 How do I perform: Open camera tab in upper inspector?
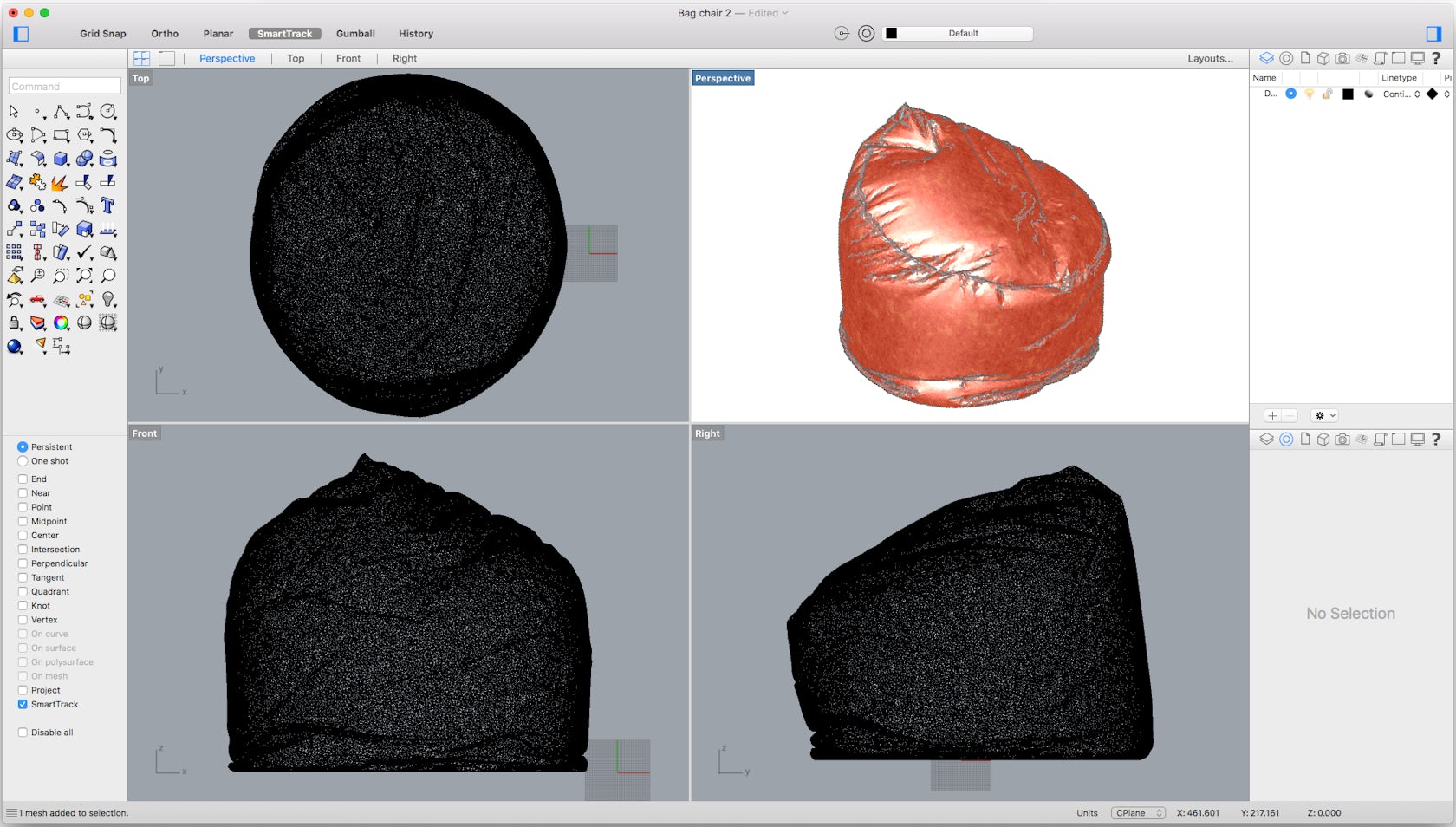click(x=1342, y=58)
